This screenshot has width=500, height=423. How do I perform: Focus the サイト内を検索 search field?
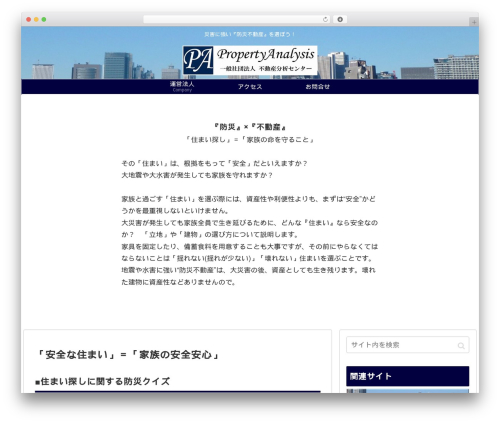407,345
